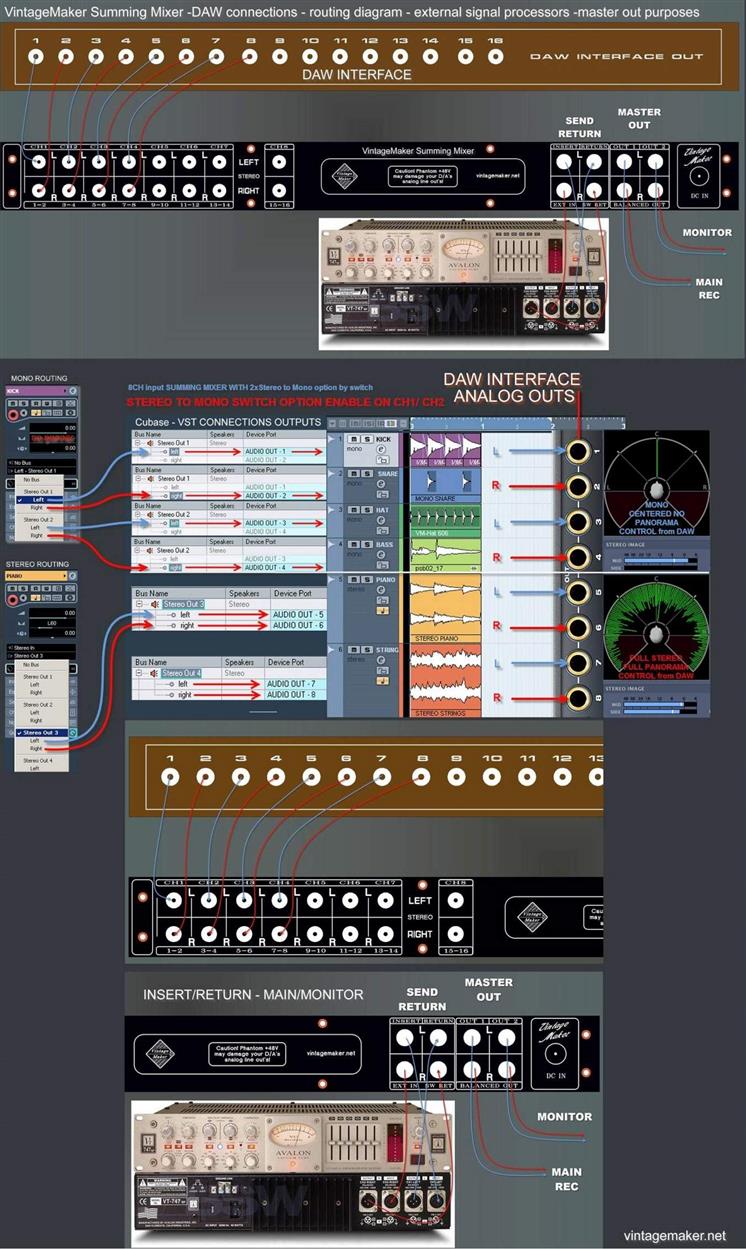The width and height of the screenshot is (746, 1249).
Task: Choose Stereo Out 4 in STEREO ROUTING menu
Action: click(38, 761)
